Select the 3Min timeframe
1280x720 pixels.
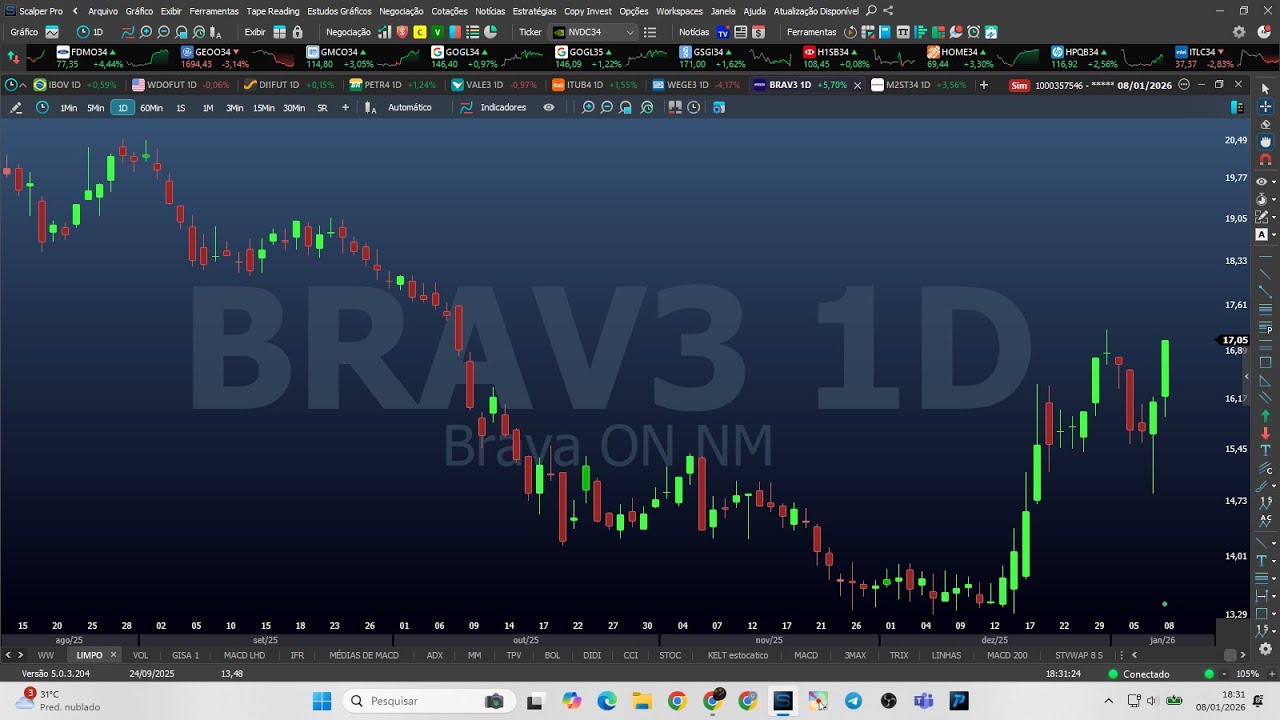click(234, 108)
